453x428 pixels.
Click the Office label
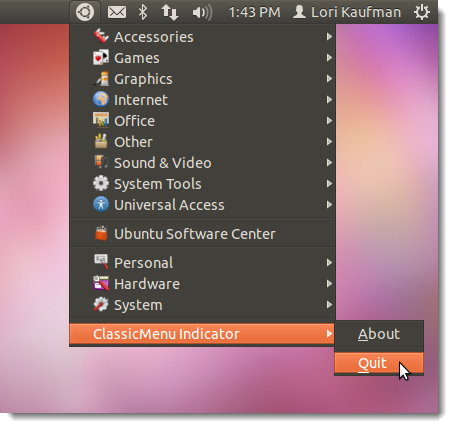click(135, 121)
